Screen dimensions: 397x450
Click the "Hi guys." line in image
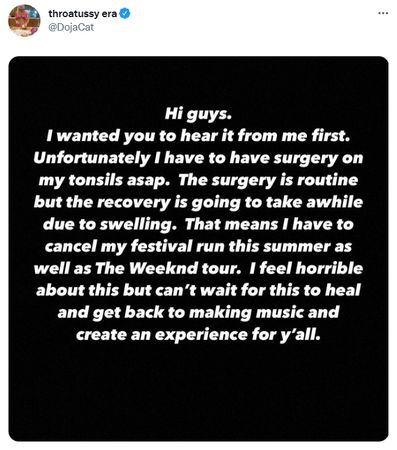(198, 114)
